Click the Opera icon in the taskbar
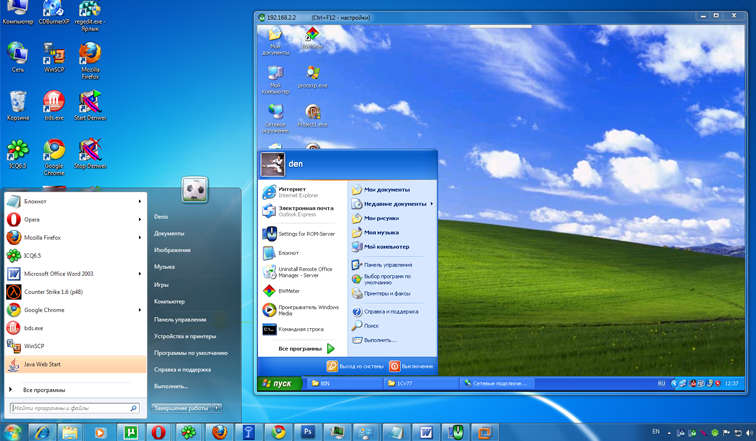This screenshot has width=756, height=441. pos(159,432)
